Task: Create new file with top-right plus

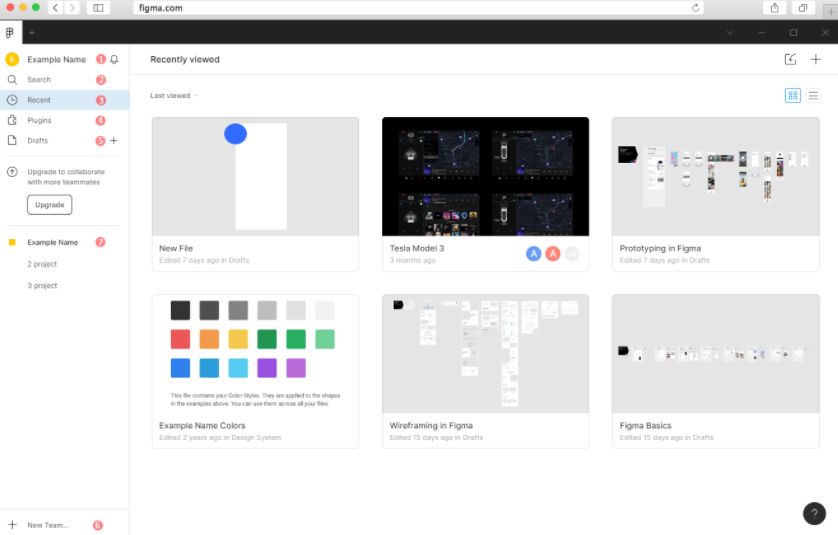Action: [816, 59]
